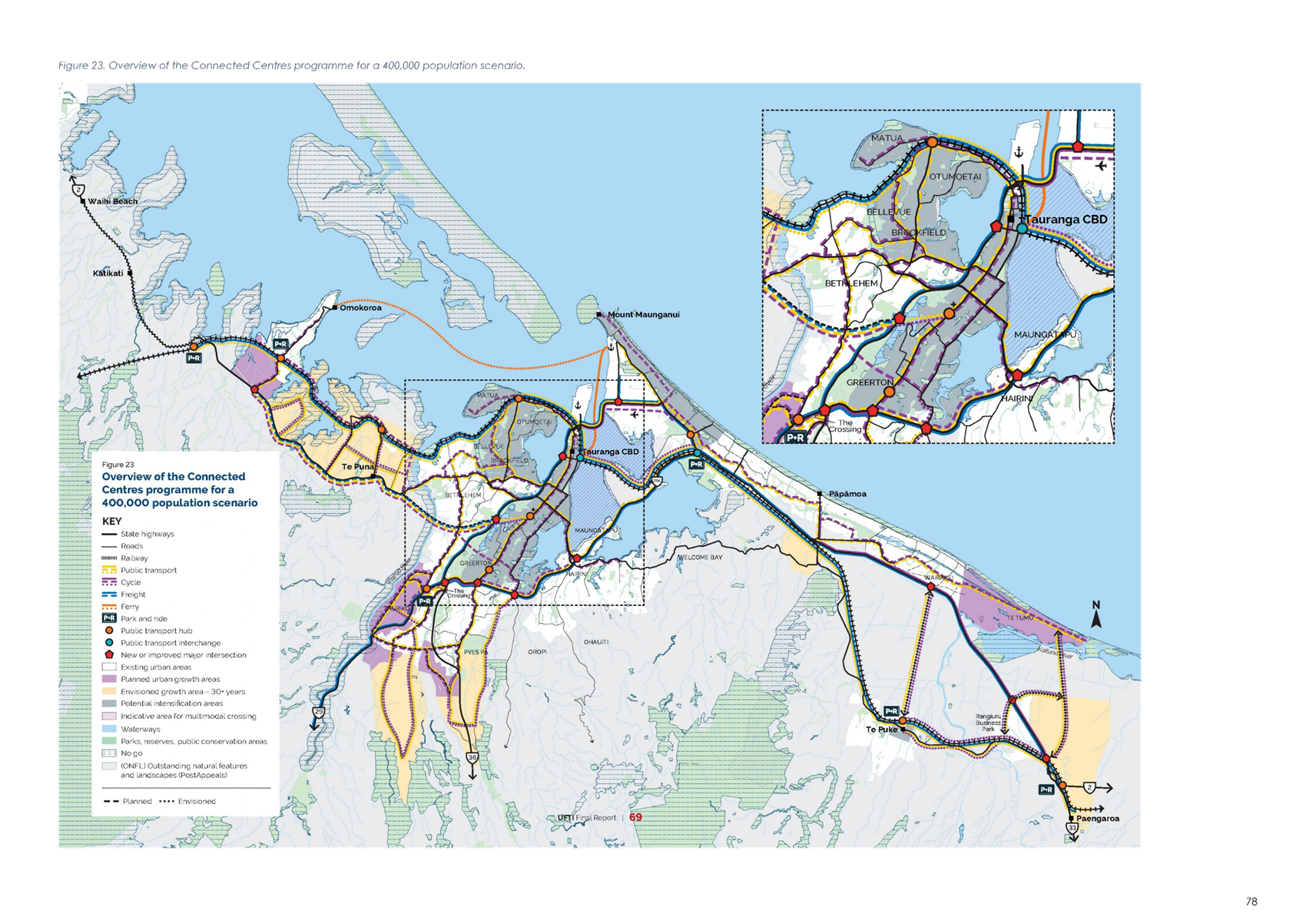Click the Potential intensification areas grey swatch
The height and width of the screenshot is (917, 1316).
point(109,703)
